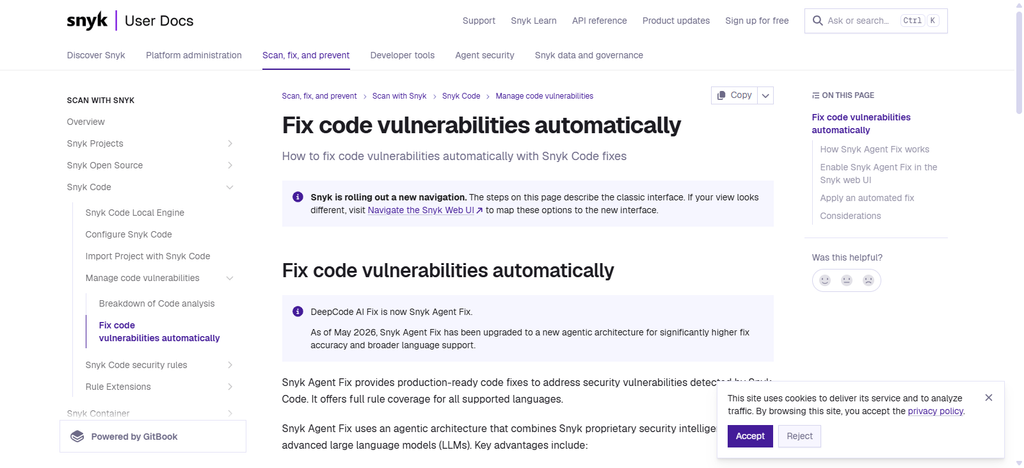Select Scan, fix, and prevent tab
This screenshot has height=468, width=1024.
click(x=306, y=55)
